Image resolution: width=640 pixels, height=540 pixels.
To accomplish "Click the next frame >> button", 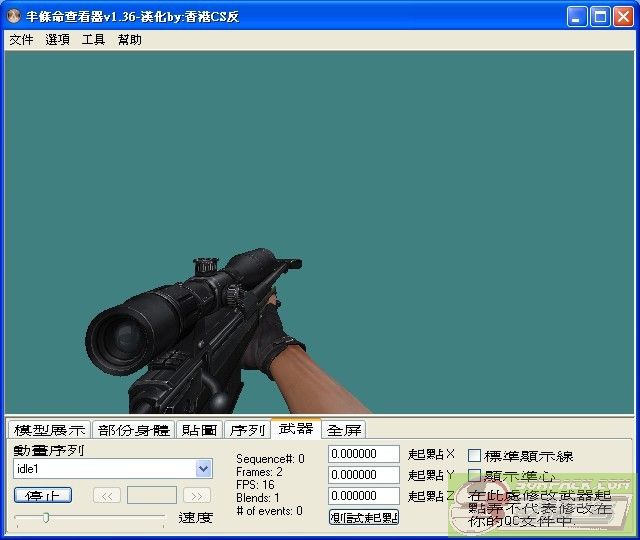I will tap(197, 496).
